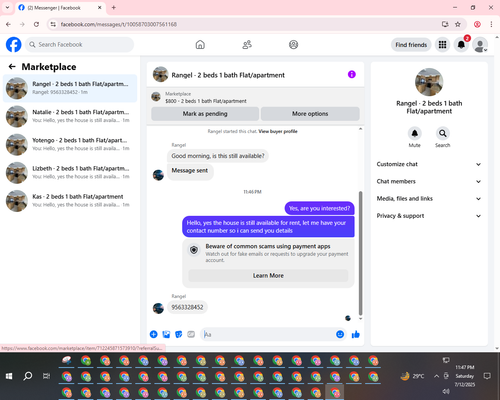Click the chat vertical scrollbar
Image resolution: width=500 pixels, height=400 pixels.
click(x=360, y=253)
